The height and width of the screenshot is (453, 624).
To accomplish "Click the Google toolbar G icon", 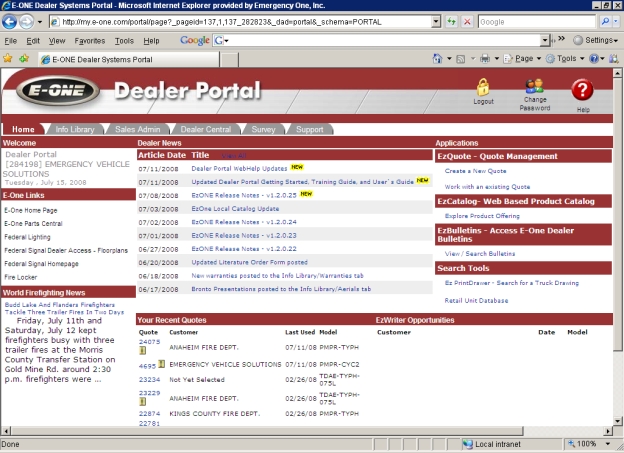I will (x=219, y=40).
